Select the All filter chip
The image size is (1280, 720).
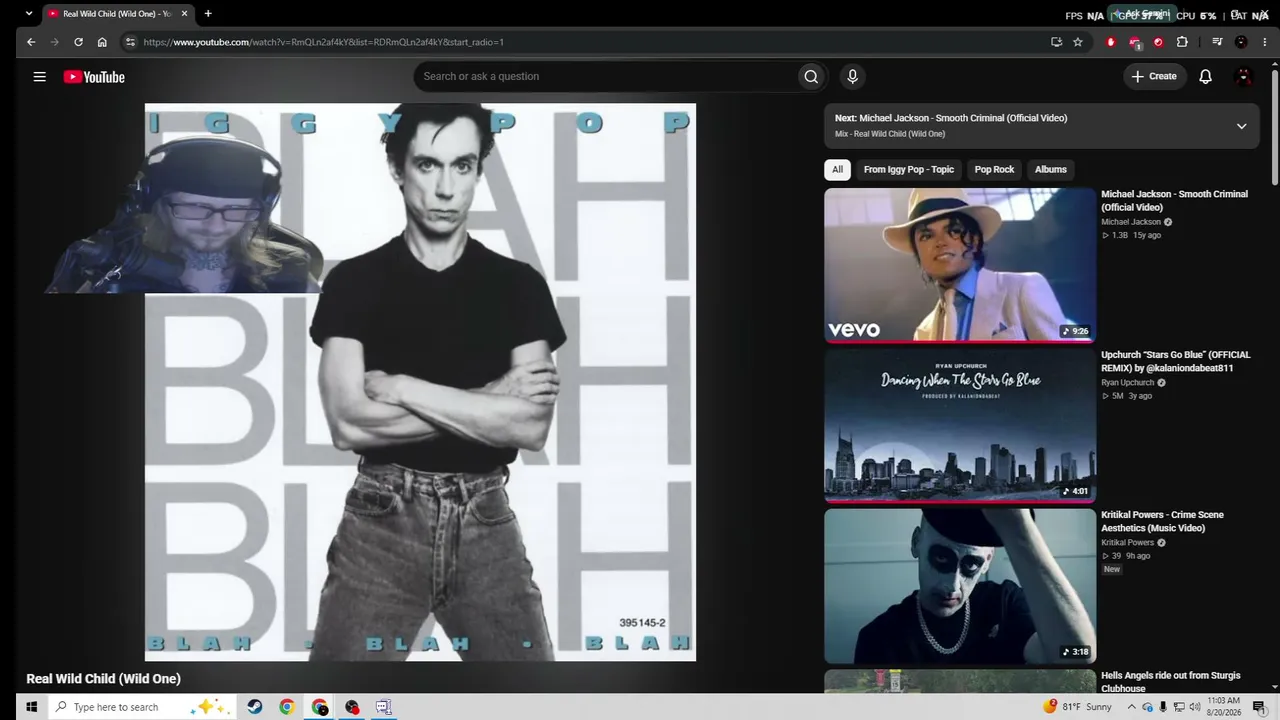837,169
